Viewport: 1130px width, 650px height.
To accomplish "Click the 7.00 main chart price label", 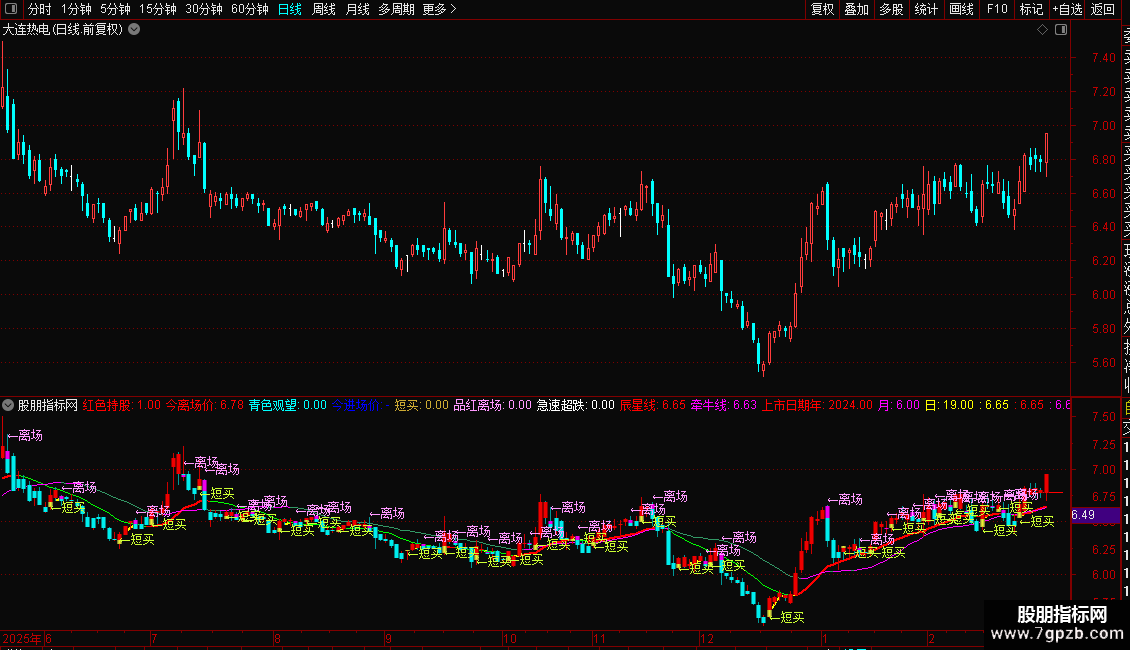I will pos(1103,125).
